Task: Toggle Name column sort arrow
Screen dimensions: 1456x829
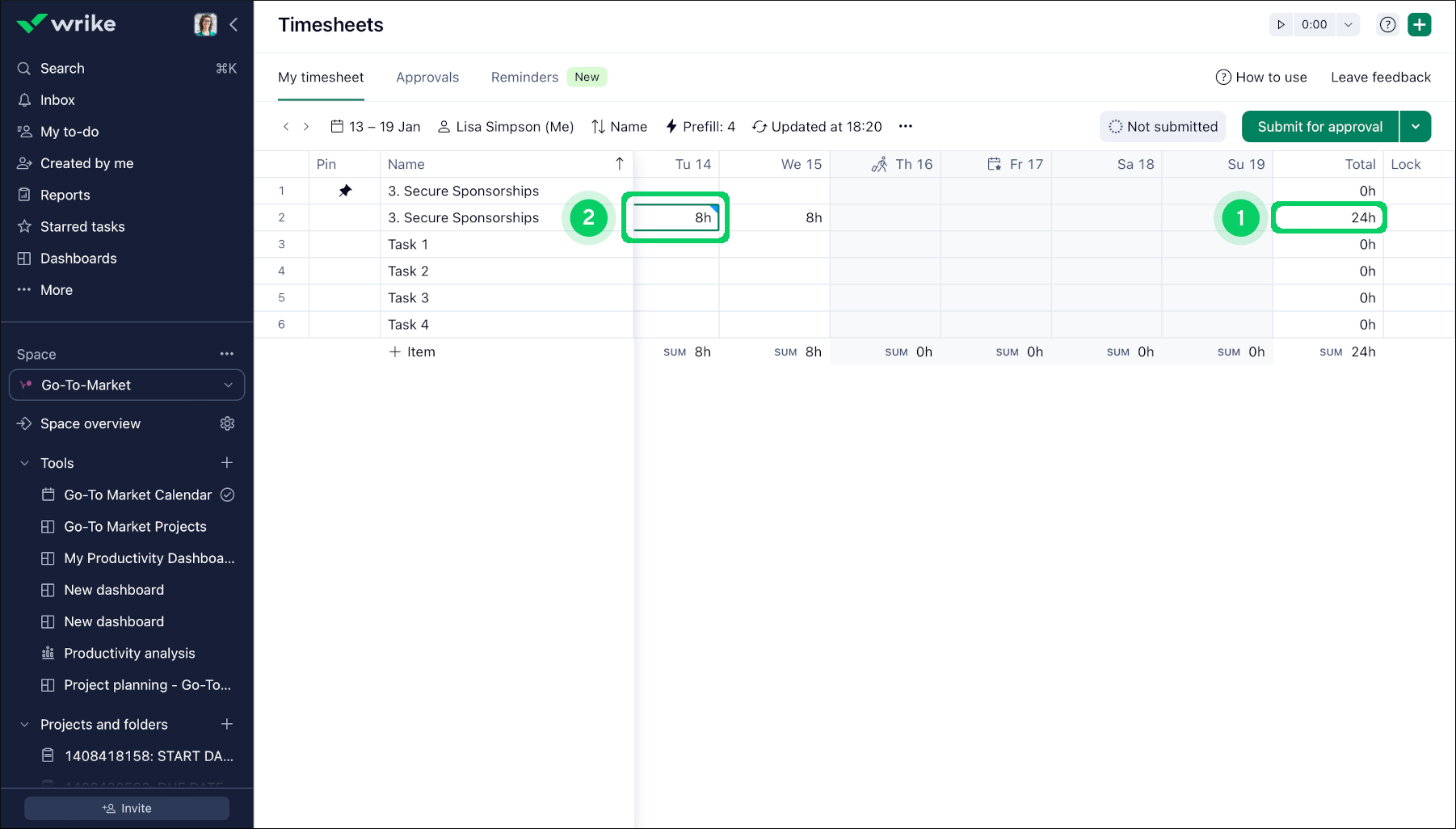Action: [x=619, y=164]
